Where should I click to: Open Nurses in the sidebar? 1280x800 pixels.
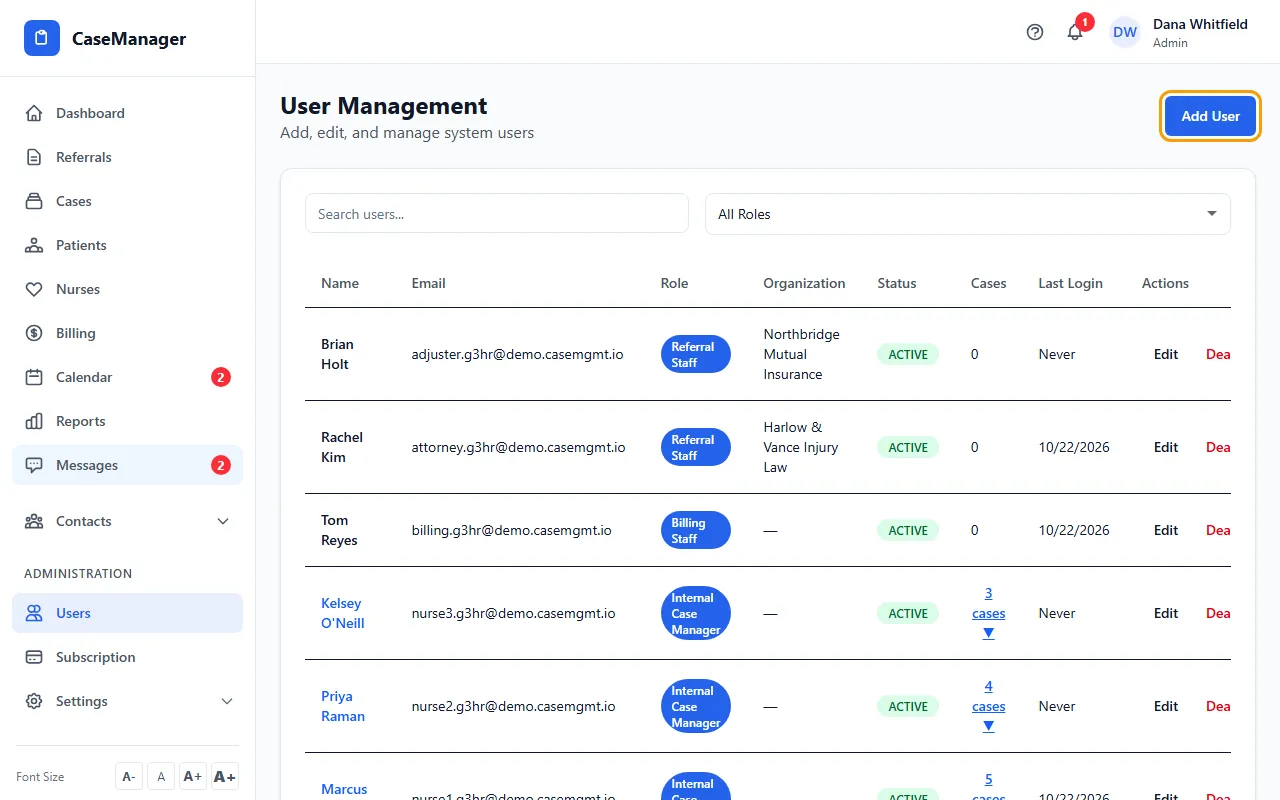tap(127, 289)
